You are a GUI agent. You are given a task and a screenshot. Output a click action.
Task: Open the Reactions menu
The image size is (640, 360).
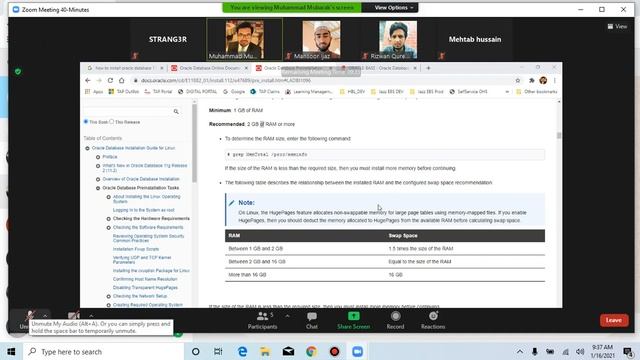433,320
